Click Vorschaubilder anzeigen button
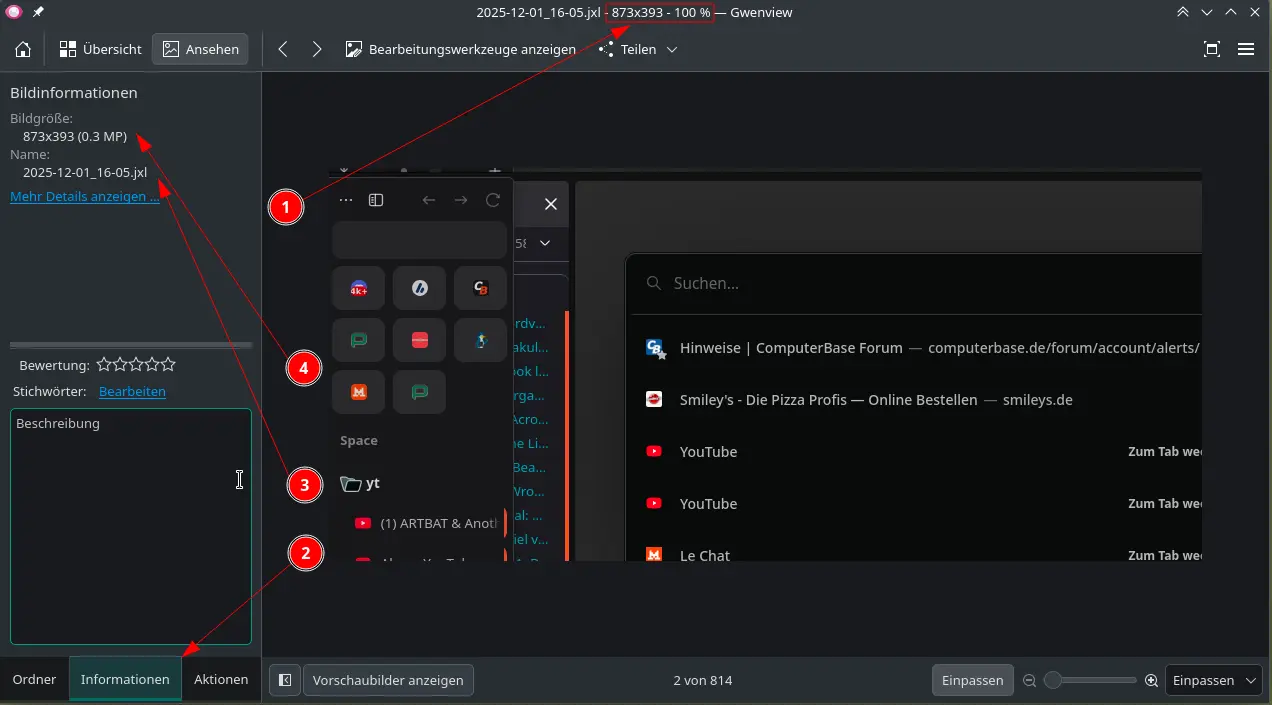The image size is (1272, 705). pyautogui.click(x=388, y=680)
